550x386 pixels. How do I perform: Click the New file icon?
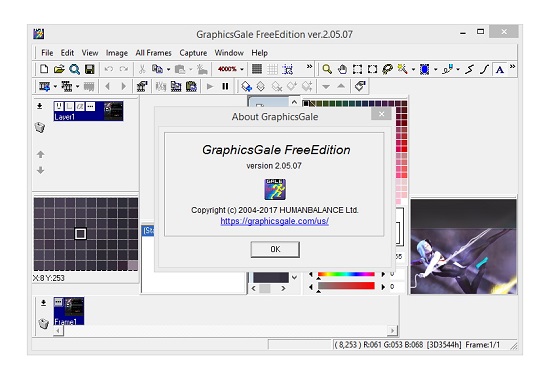[44, 69]
